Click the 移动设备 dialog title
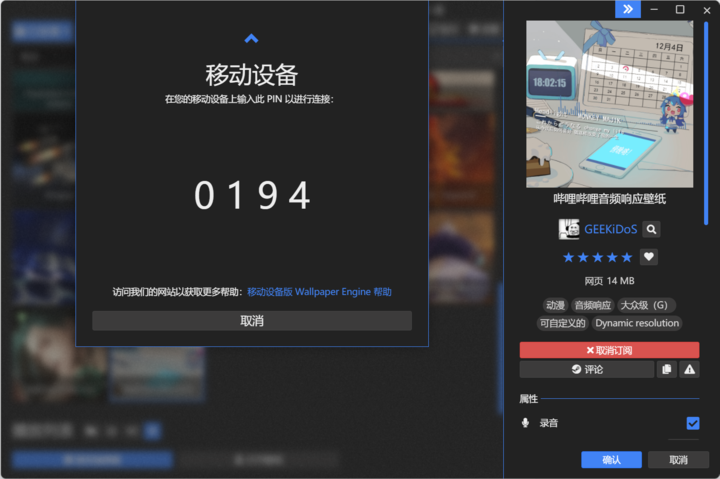 252,75
